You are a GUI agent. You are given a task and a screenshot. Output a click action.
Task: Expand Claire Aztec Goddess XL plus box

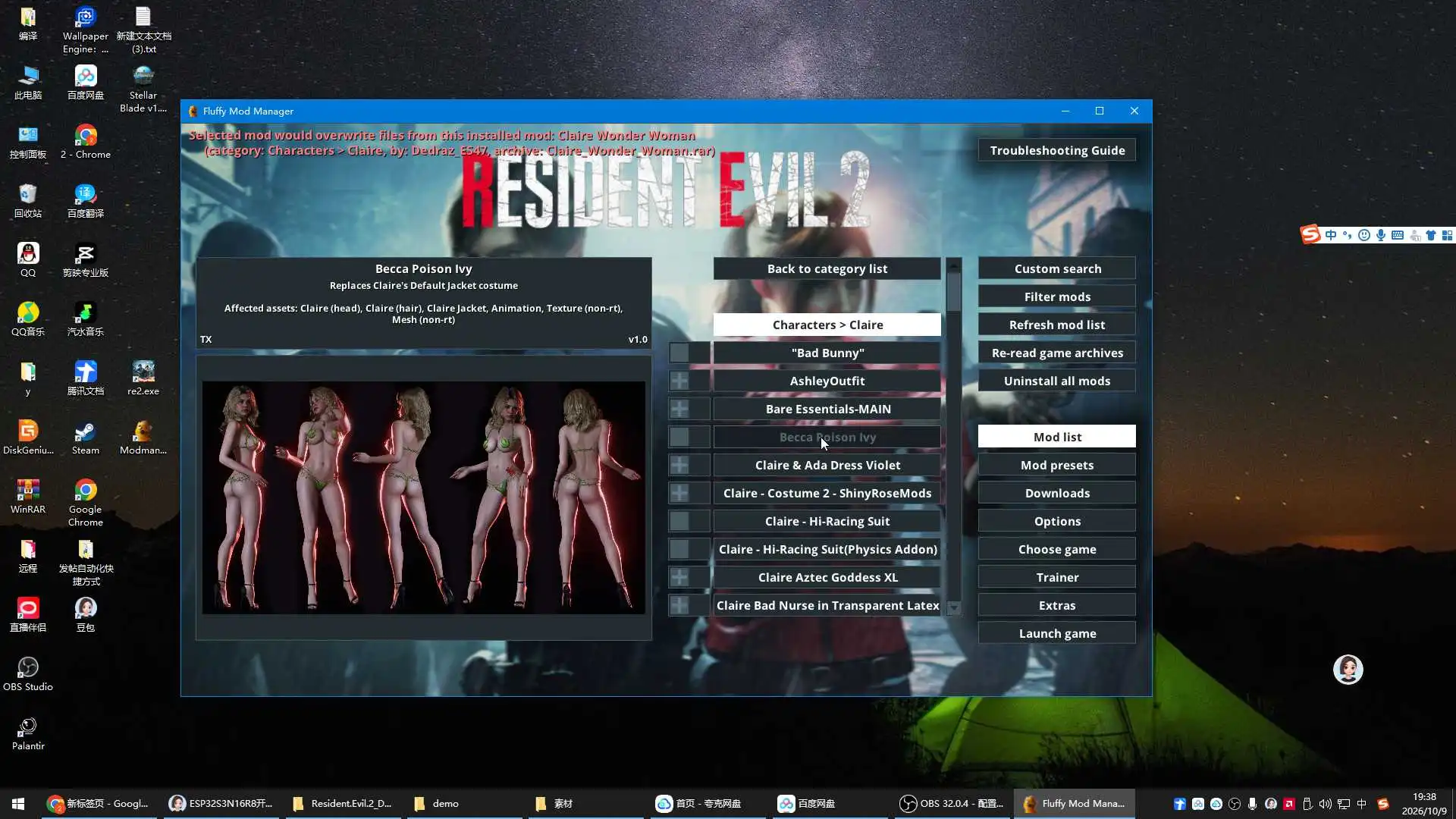[679, 577]
